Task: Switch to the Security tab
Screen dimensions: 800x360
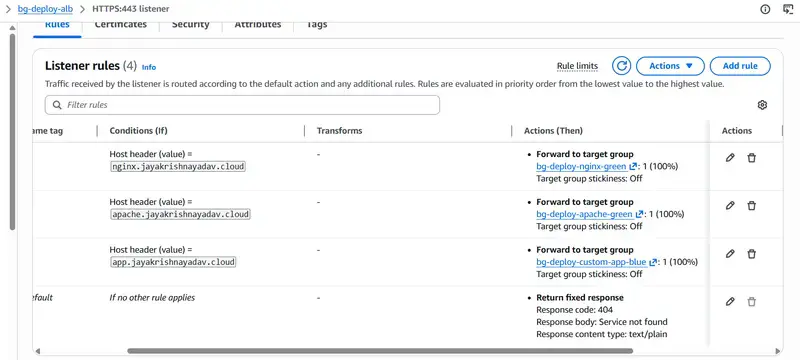Action: tap(190, 25)
